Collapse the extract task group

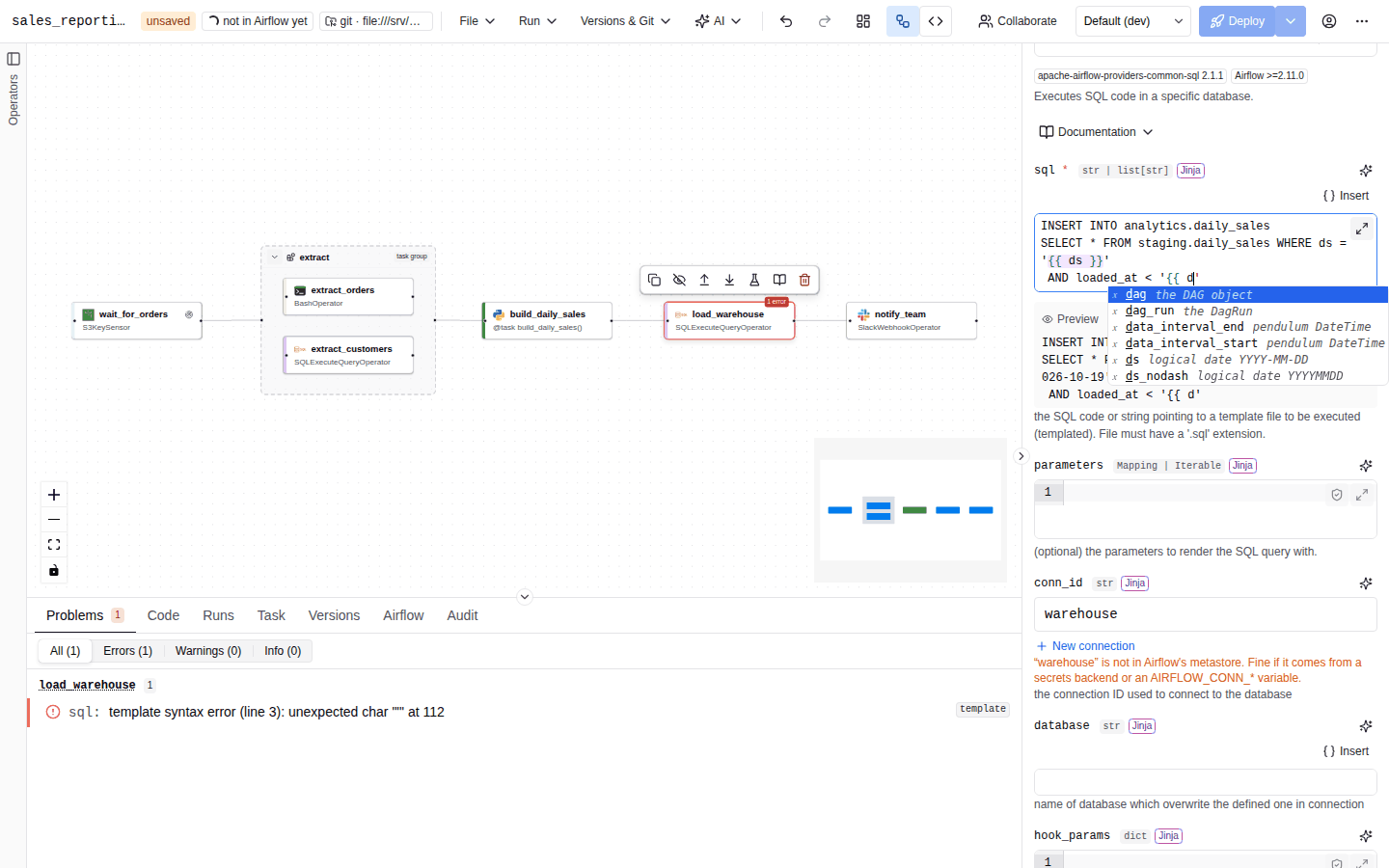[x=275, y=258]
